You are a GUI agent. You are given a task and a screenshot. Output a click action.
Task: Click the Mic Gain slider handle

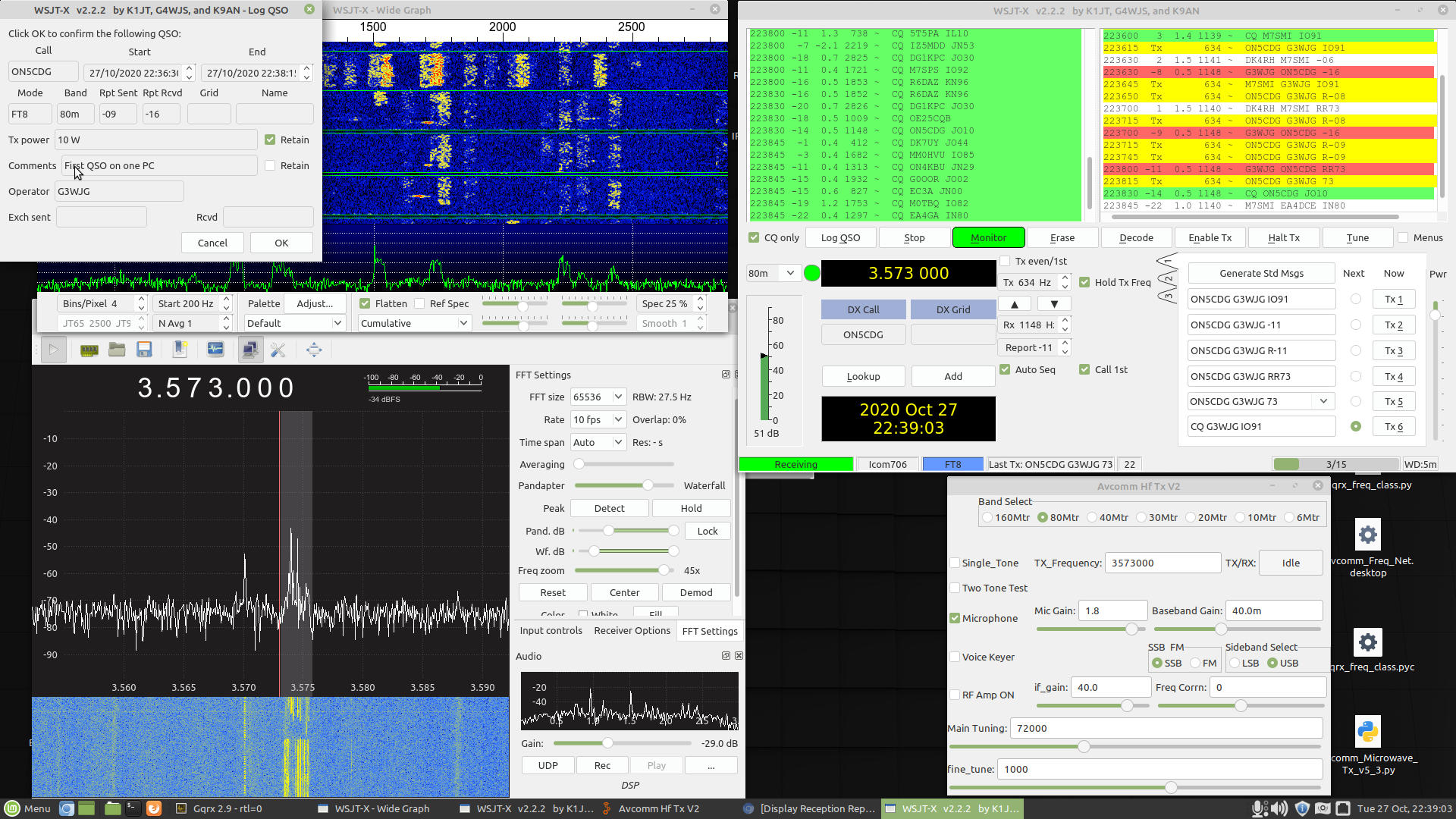tap(1131, 629)
